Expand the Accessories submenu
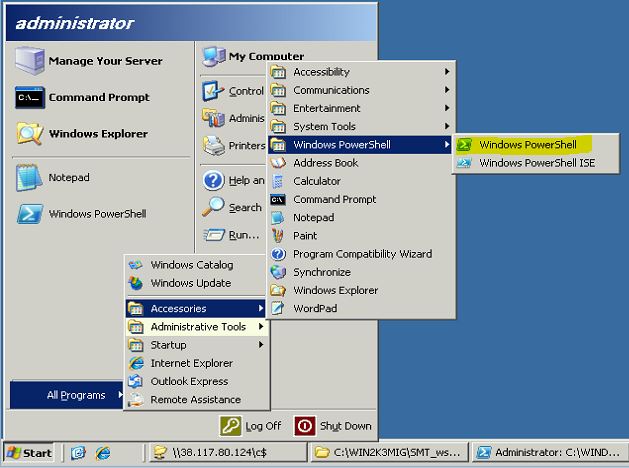This screenshot has width=629, height=468. 196,308
